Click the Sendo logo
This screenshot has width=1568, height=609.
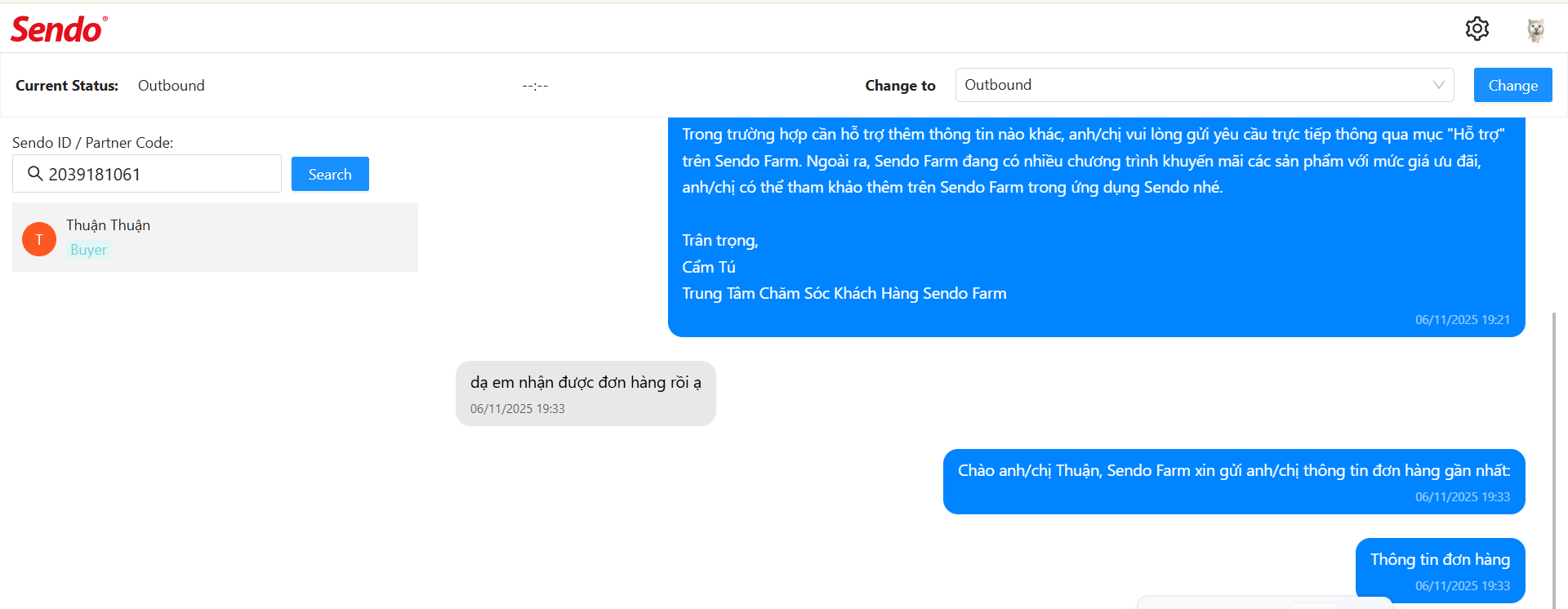[x=59, y=29]
